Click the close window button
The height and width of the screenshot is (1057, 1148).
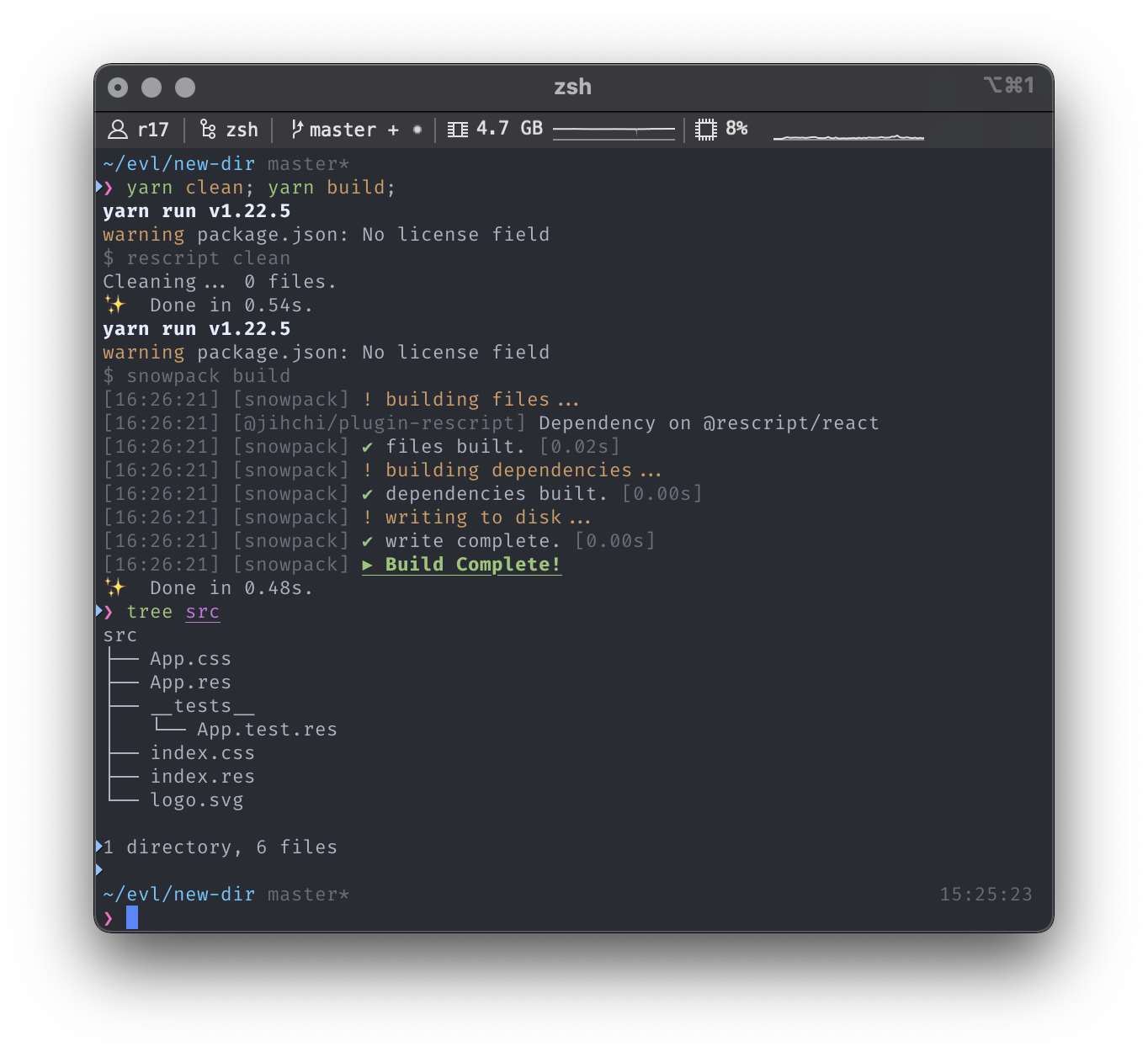point(119,88)
